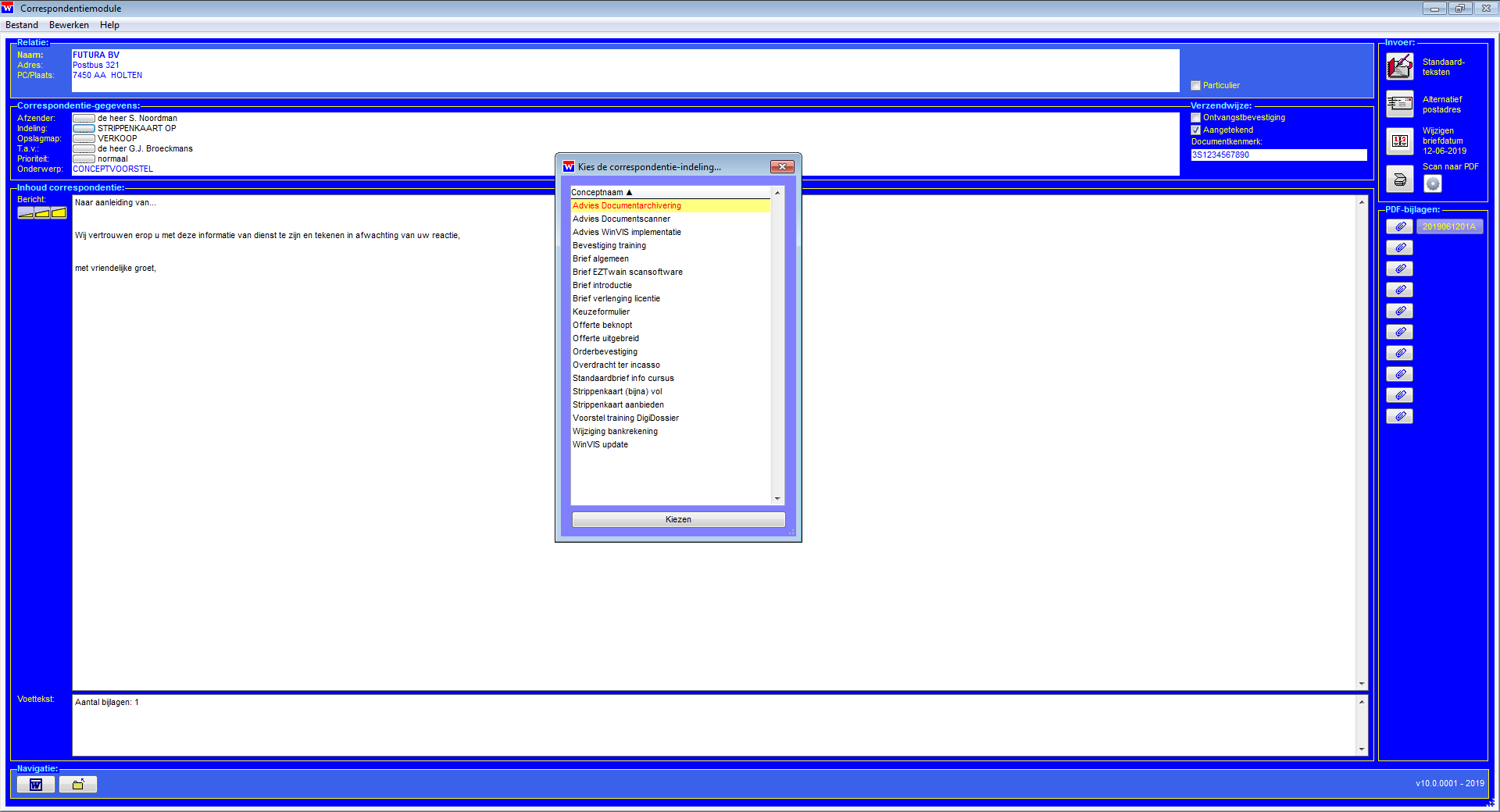This screenshot has height=812, width=1500.
Task: Select the smallest message size wedge button
Action: point(26,212)
